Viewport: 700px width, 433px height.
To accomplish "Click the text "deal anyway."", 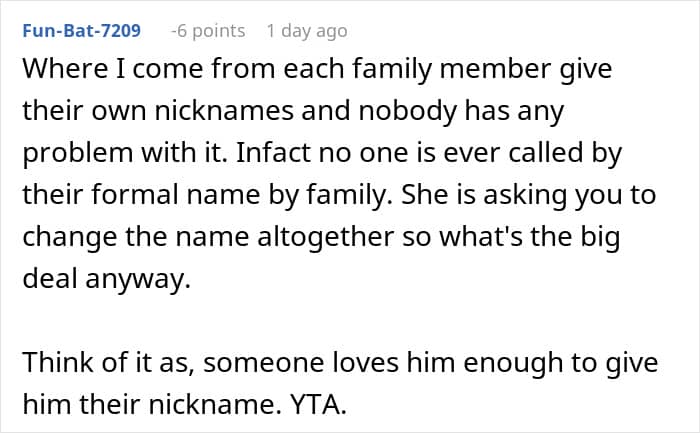I will [x=105, y=281].
